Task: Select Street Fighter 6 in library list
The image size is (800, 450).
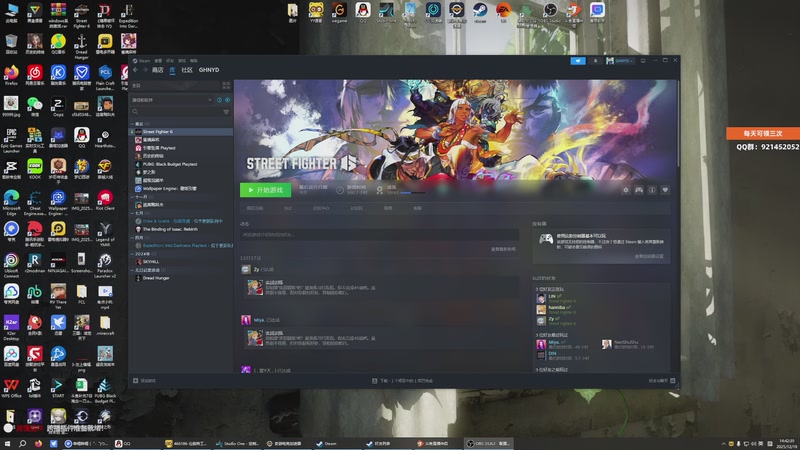Action: pyautogui.click(x=181, y=132)
